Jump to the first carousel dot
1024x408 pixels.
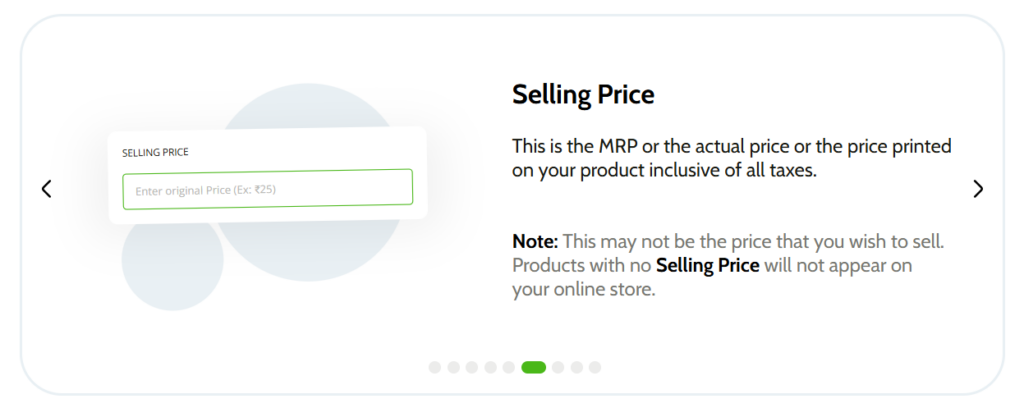click(x=435, y=368)
